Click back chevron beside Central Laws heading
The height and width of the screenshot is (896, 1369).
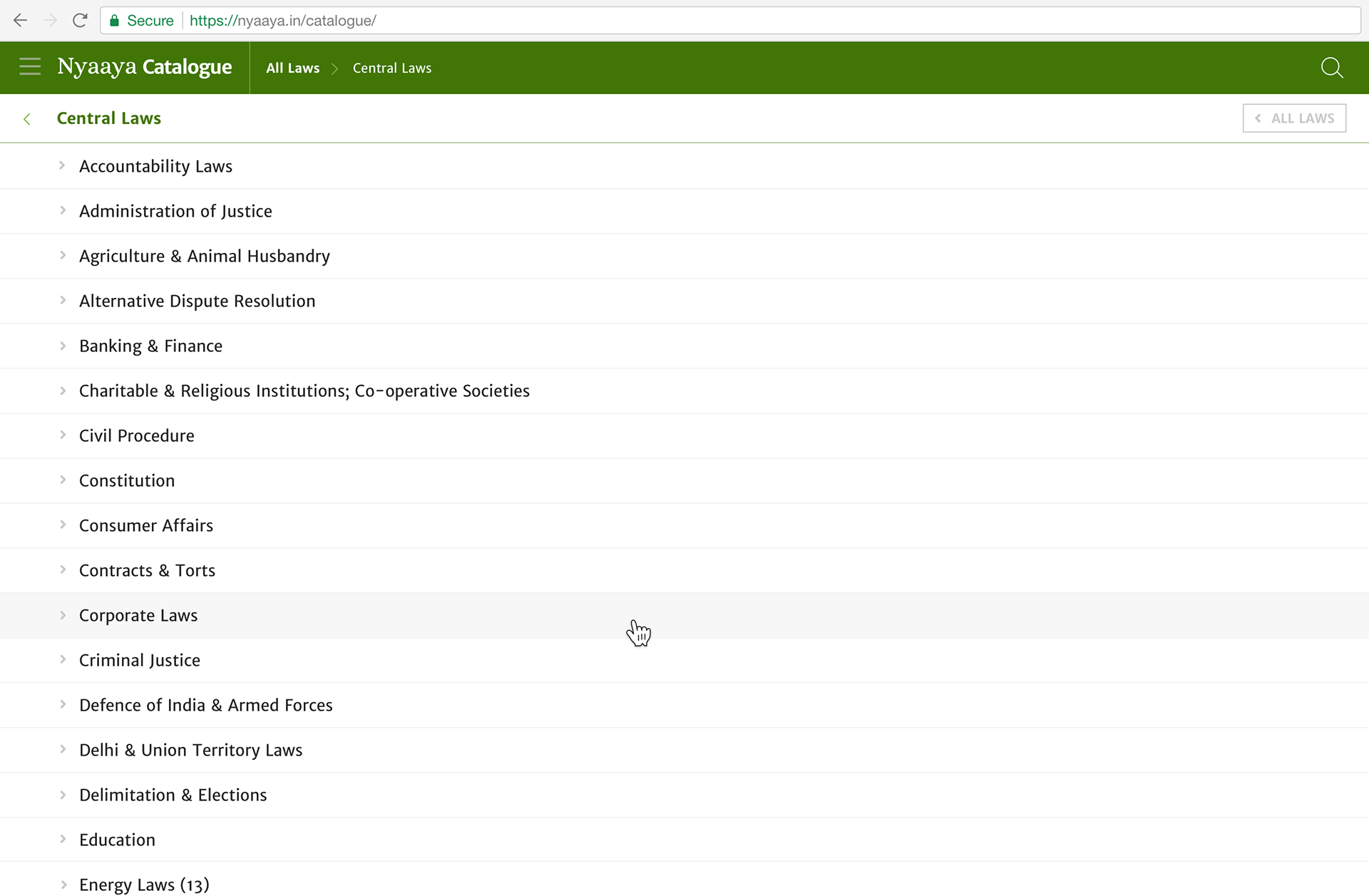(x=27, y=119)
